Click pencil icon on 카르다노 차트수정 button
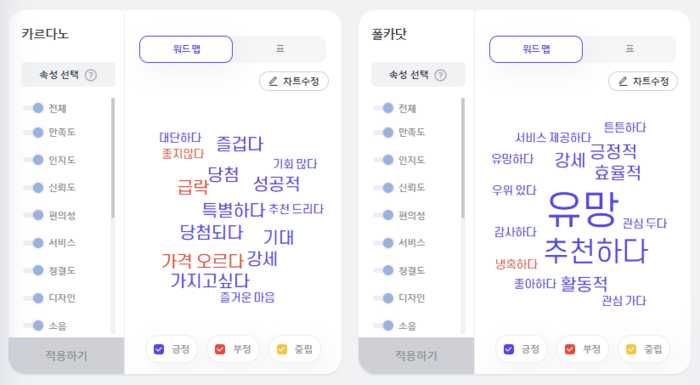The height and width of the screenshot is (385, 700). pos(273,81)
